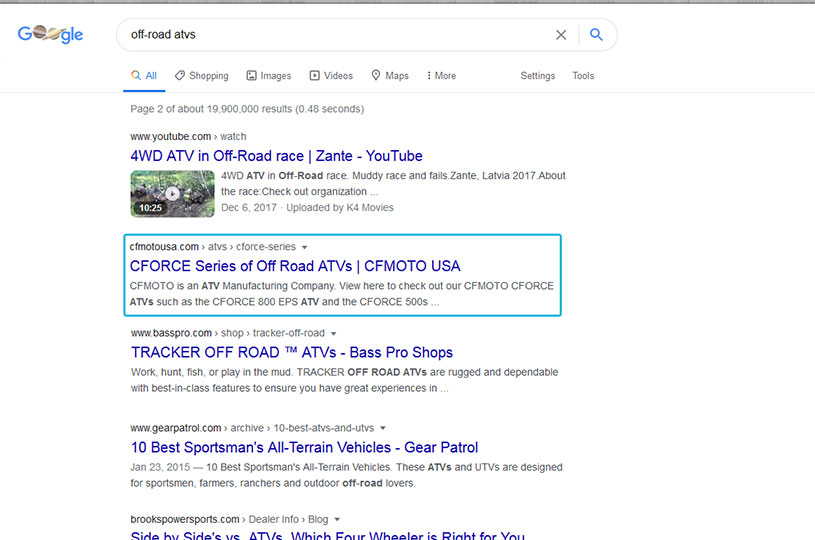815x540 pixels.
Task: Clear the search box with X icon
Action: click(561, 35)
